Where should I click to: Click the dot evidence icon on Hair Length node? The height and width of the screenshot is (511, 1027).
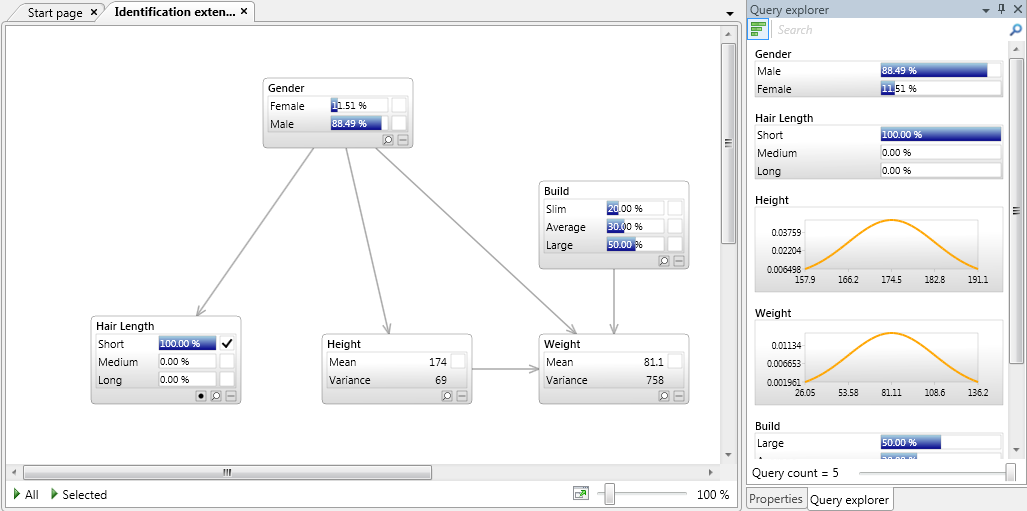(201, 396)
